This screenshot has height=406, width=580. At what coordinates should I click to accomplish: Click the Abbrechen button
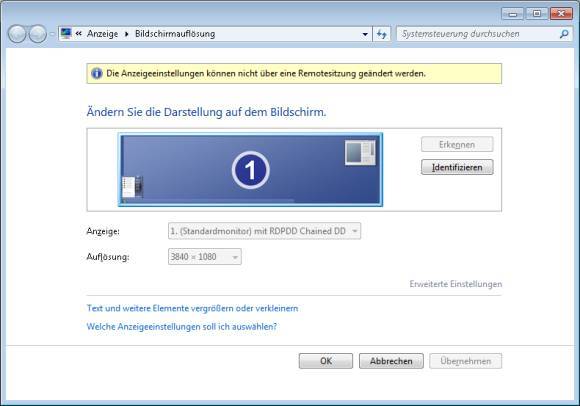coord(391,361)
